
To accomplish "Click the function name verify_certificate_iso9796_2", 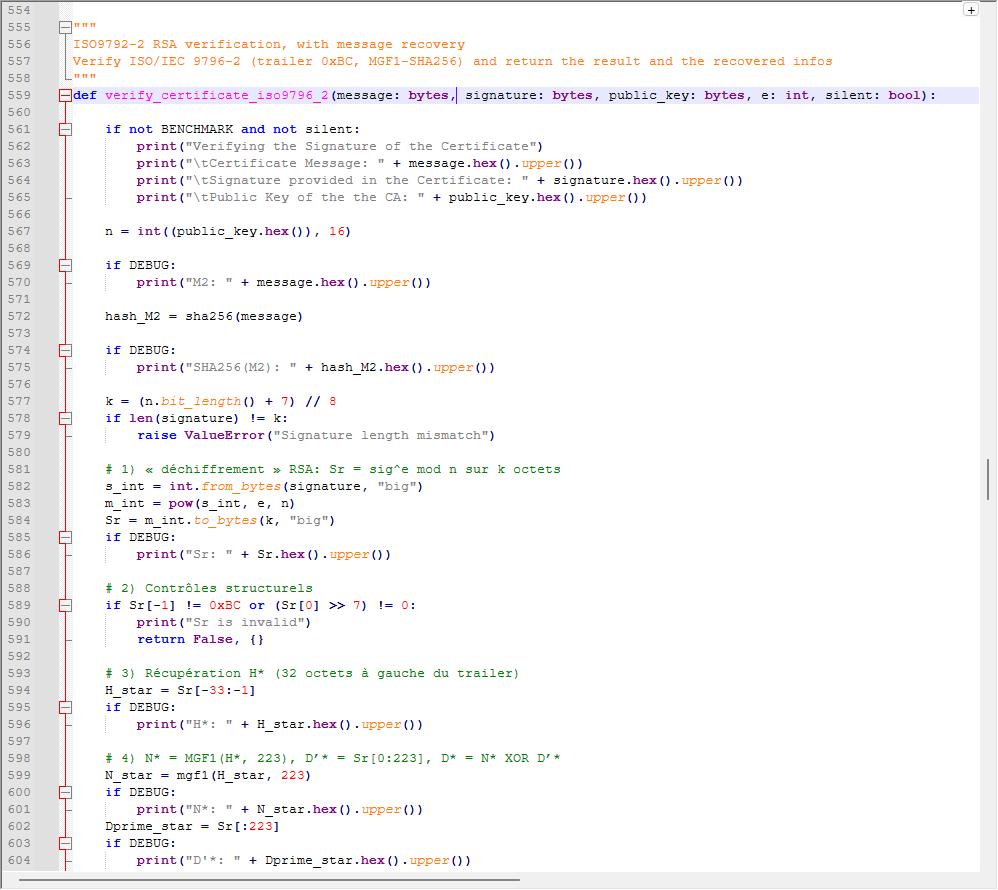I will coord(216,95).
